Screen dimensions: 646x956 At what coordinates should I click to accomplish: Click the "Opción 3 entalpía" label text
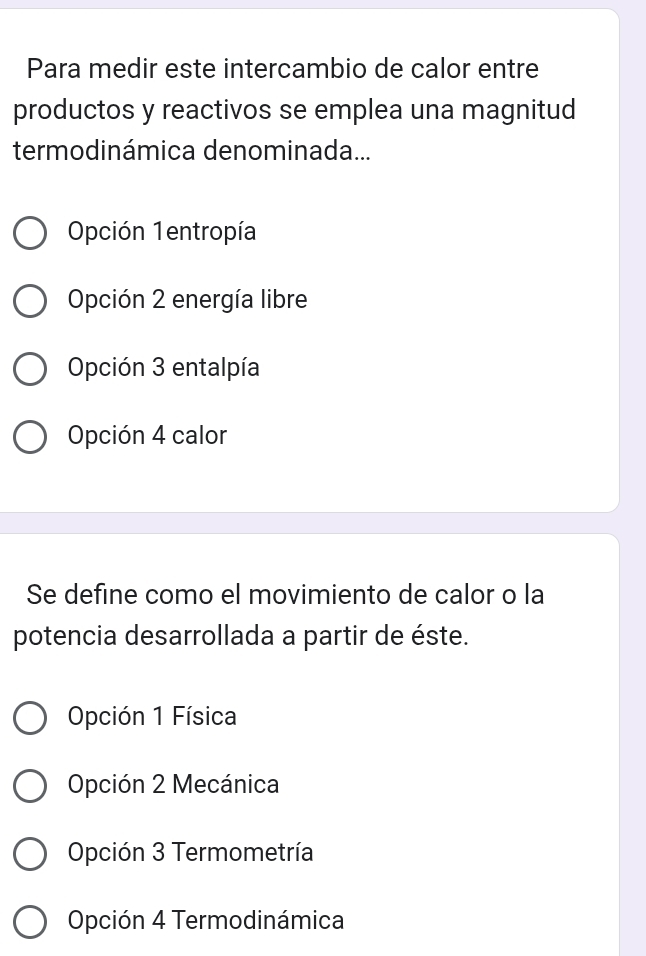[164, 368]
